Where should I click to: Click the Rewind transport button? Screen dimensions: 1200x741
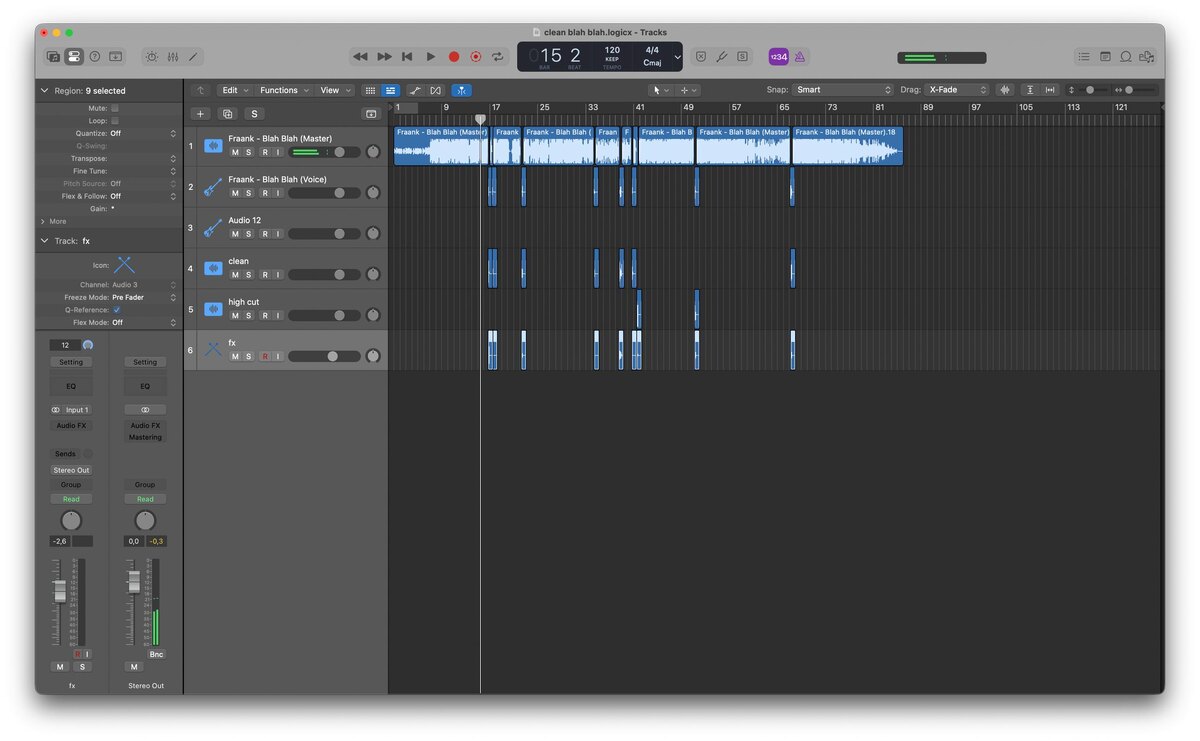coord(360,57)
